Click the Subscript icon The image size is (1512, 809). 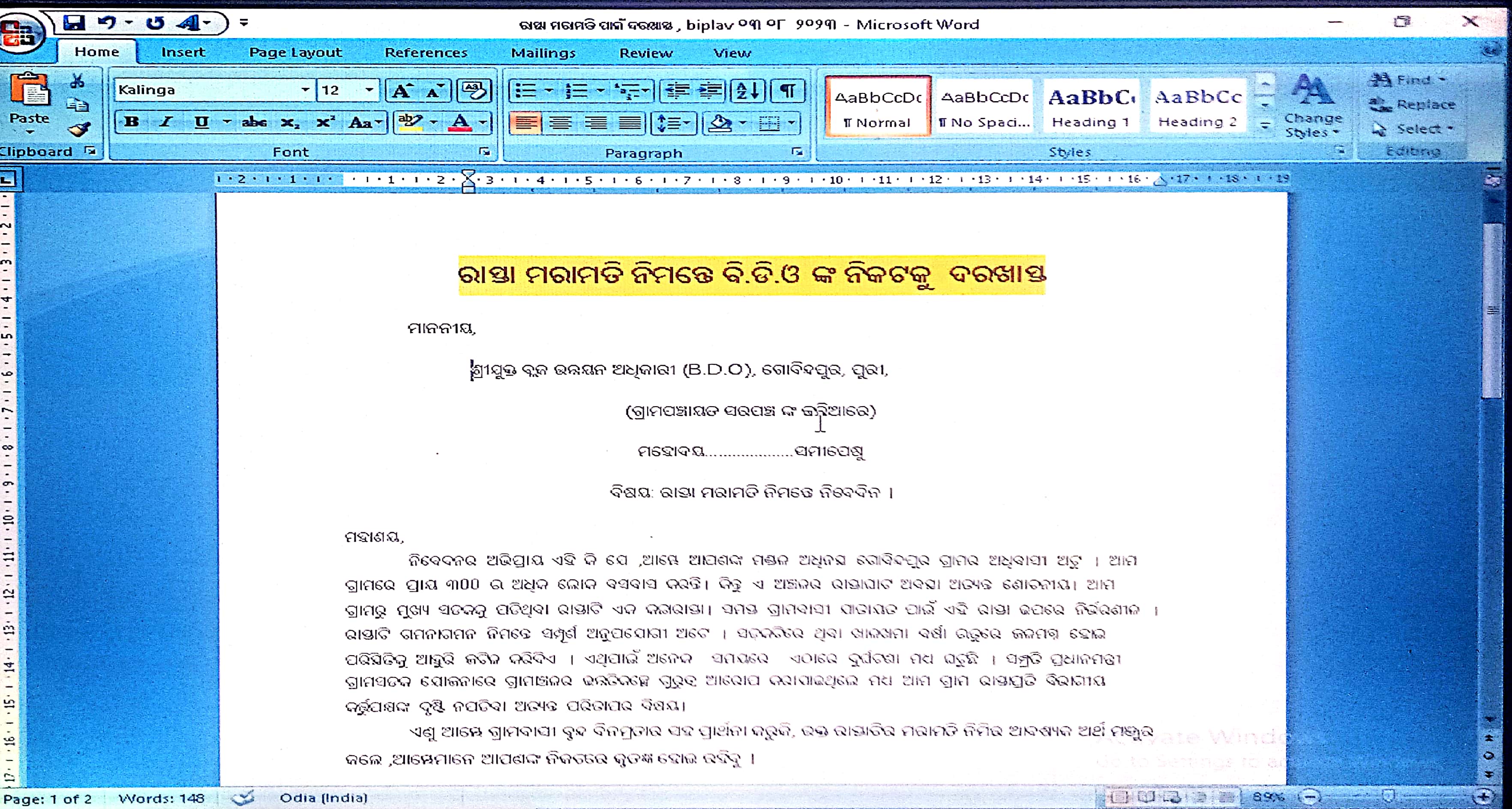point(289,122)
